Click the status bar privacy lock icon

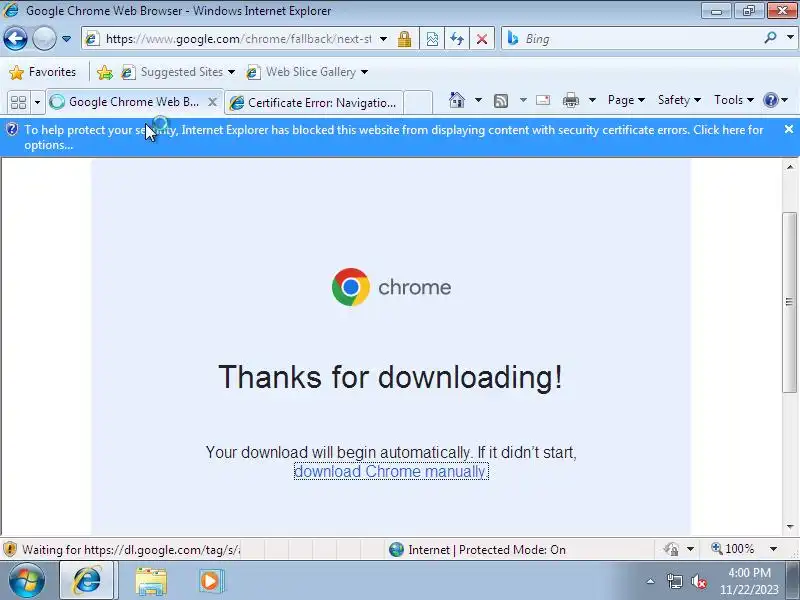[x=671, y=549]
